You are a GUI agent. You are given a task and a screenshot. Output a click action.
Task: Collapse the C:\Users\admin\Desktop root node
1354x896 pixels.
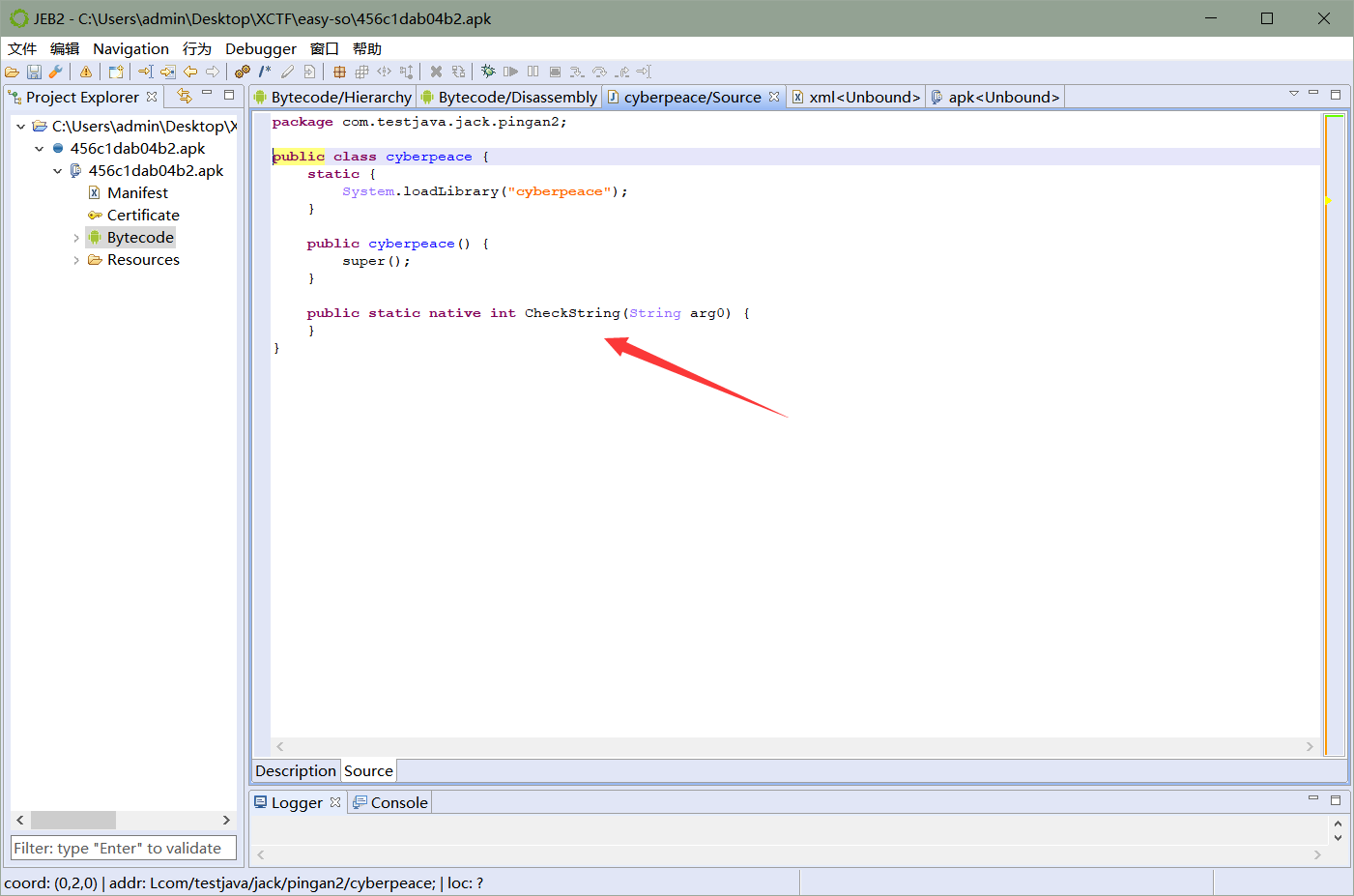[x=20, y=127]
